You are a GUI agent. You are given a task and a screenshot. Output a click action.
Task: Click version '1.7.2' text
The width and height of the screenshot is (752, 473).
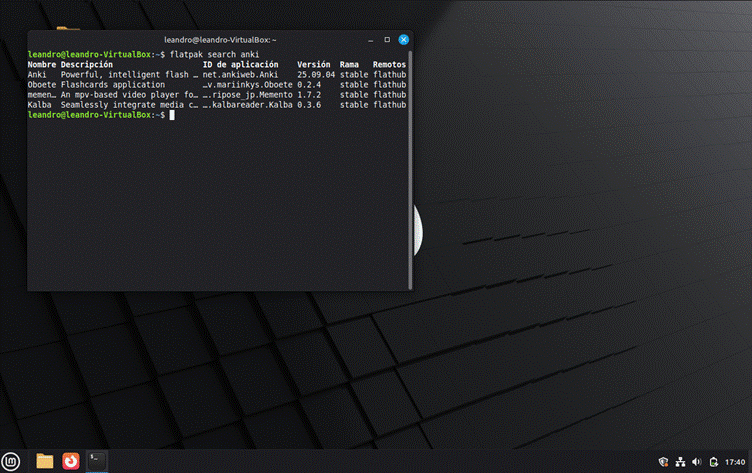[x=309, y=95]
